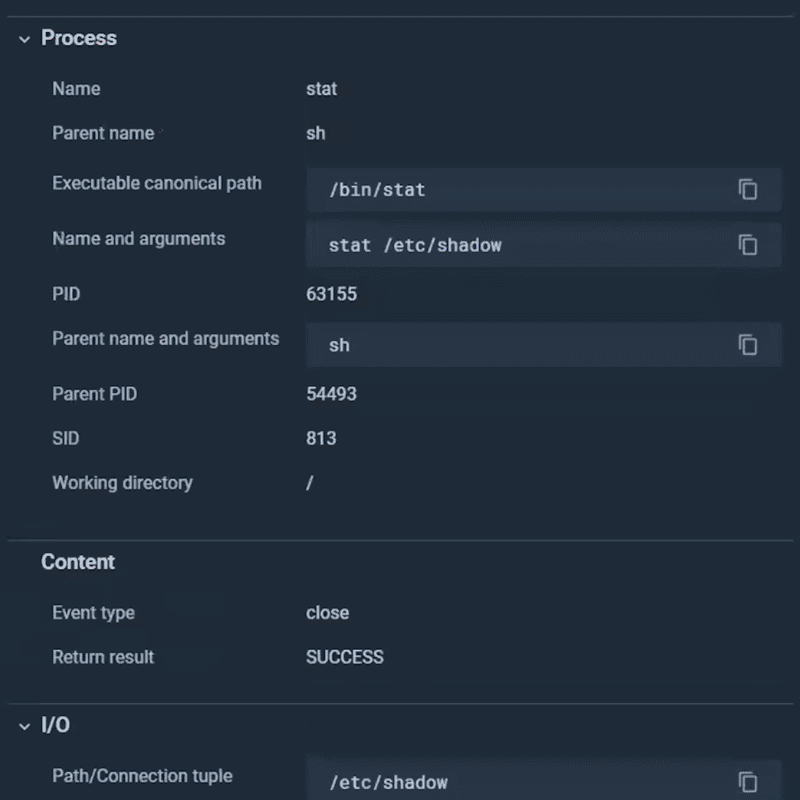Click the Content section header
Viewport: 800px width, 800px height.
[78, 562]
